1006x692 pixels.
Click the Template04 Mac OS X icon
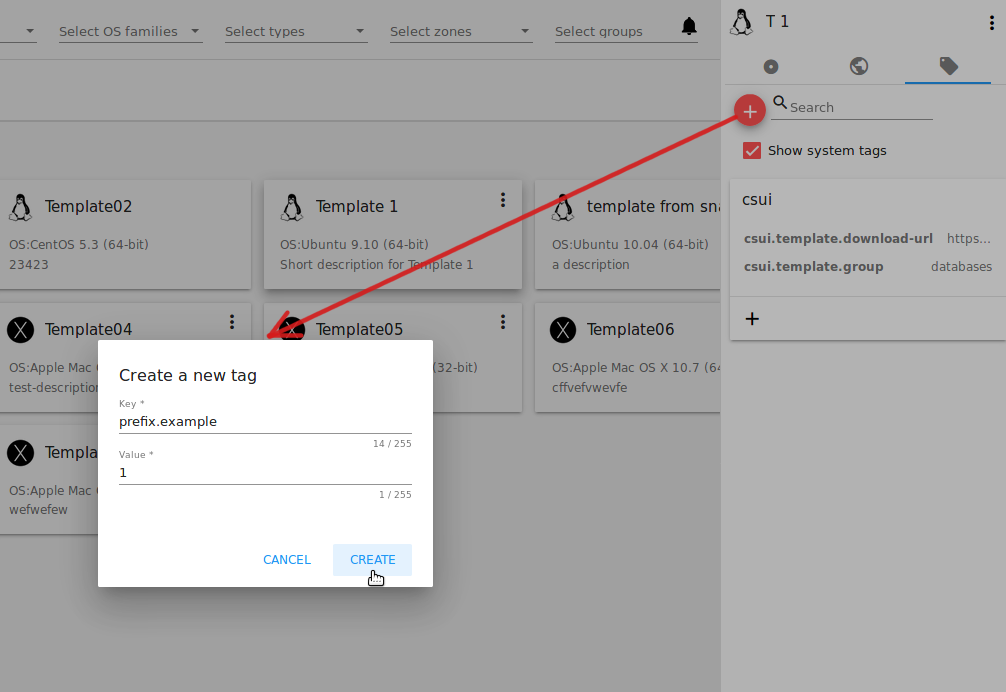pos(21,330)
